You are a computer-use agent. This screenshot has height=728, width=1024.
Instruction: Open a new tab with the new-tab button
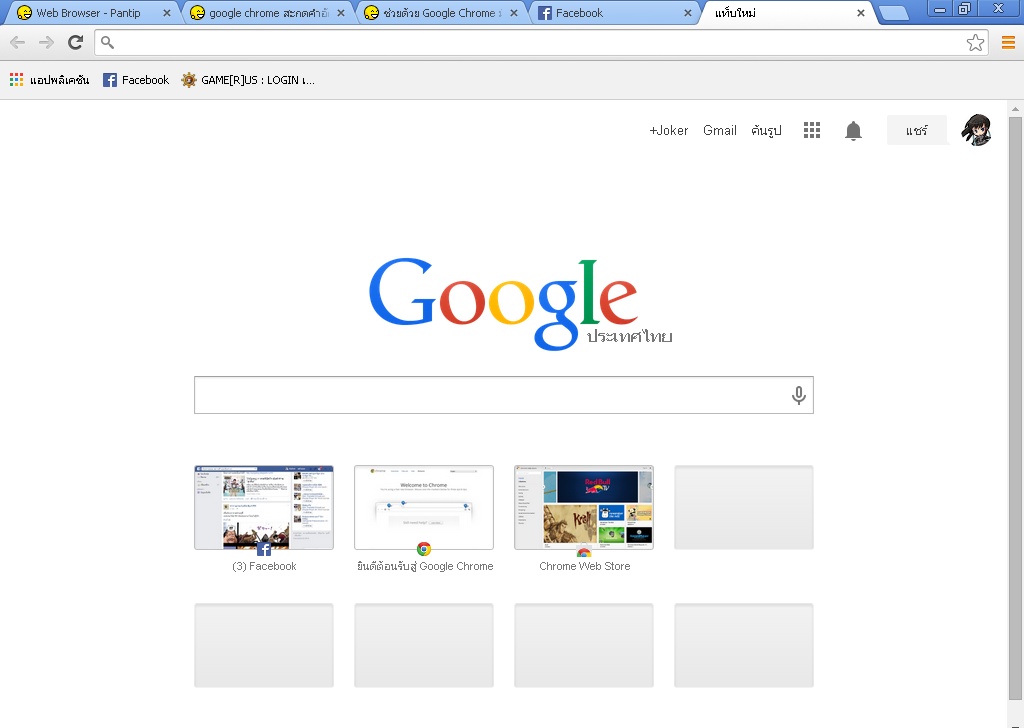(x=894, y=13)
